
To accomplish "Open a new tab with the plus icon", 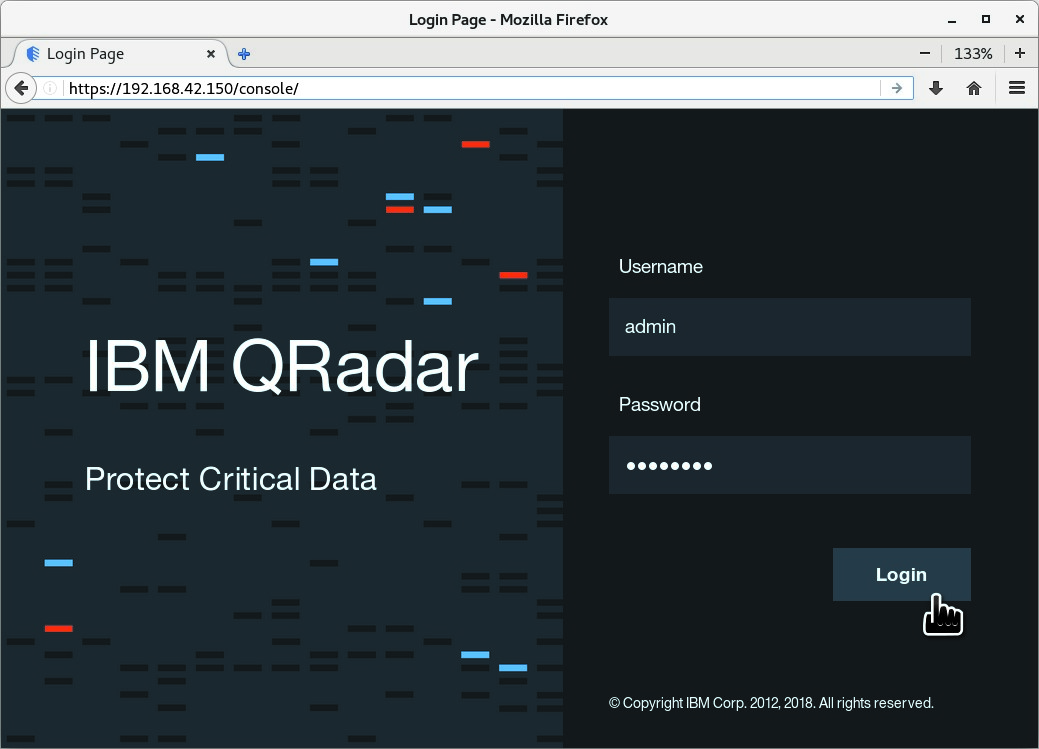I will (244, 54).
